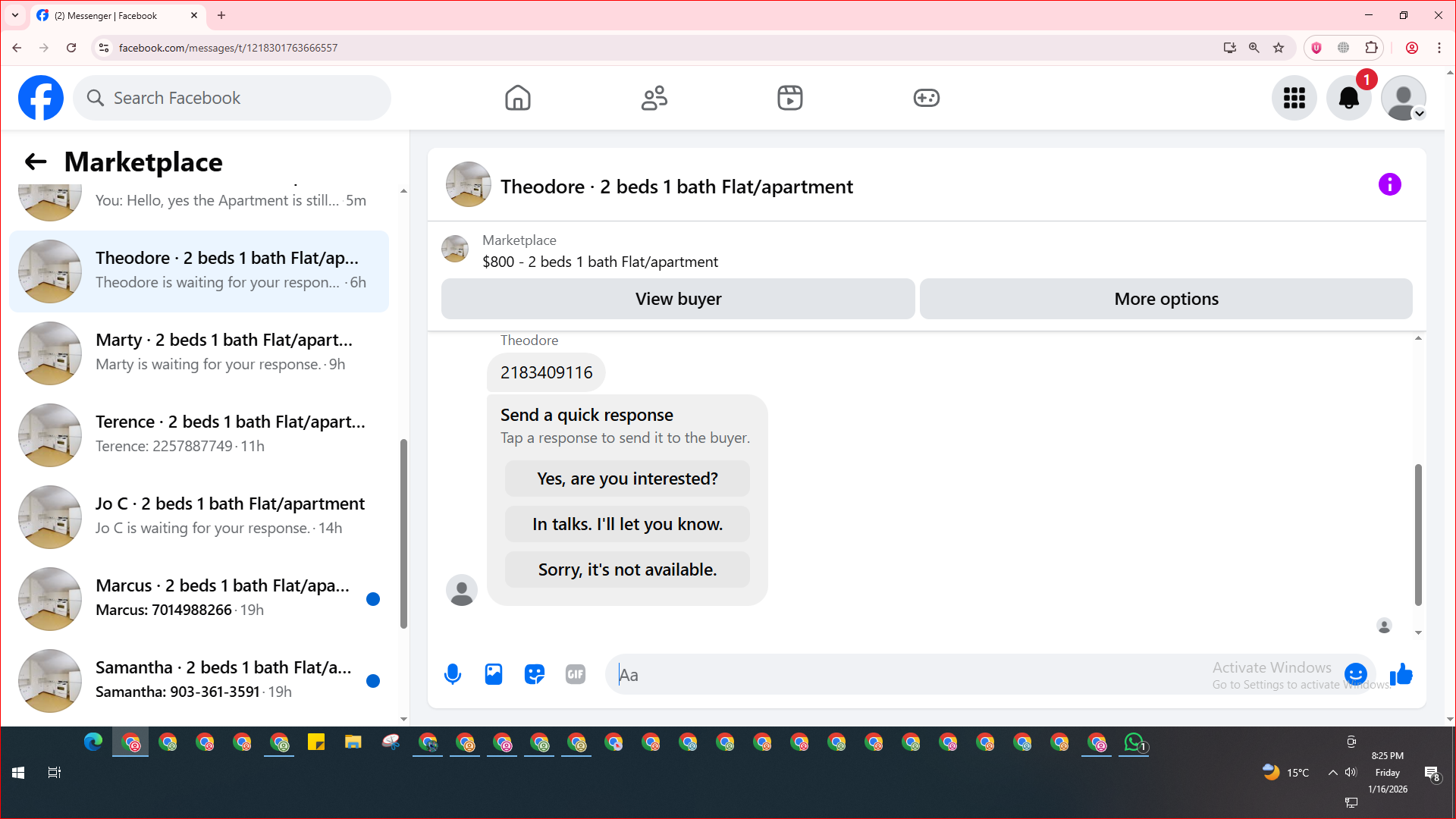Open the GIF picker
The width and height of the screenshot is (1456, 819).
pyautogui.click(x=576, y=674)
